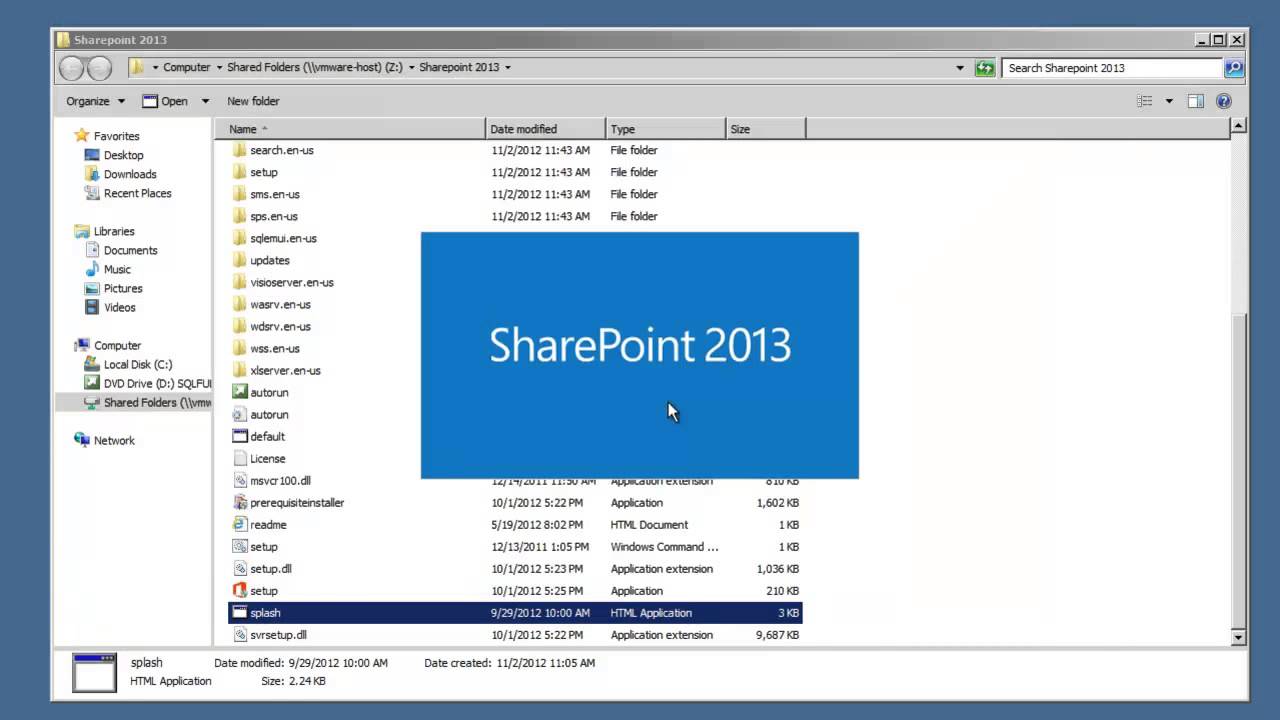Click the vertical scrollbar down arrow
Viewport: 1280px width, 720px height.
coord(1238,637)
